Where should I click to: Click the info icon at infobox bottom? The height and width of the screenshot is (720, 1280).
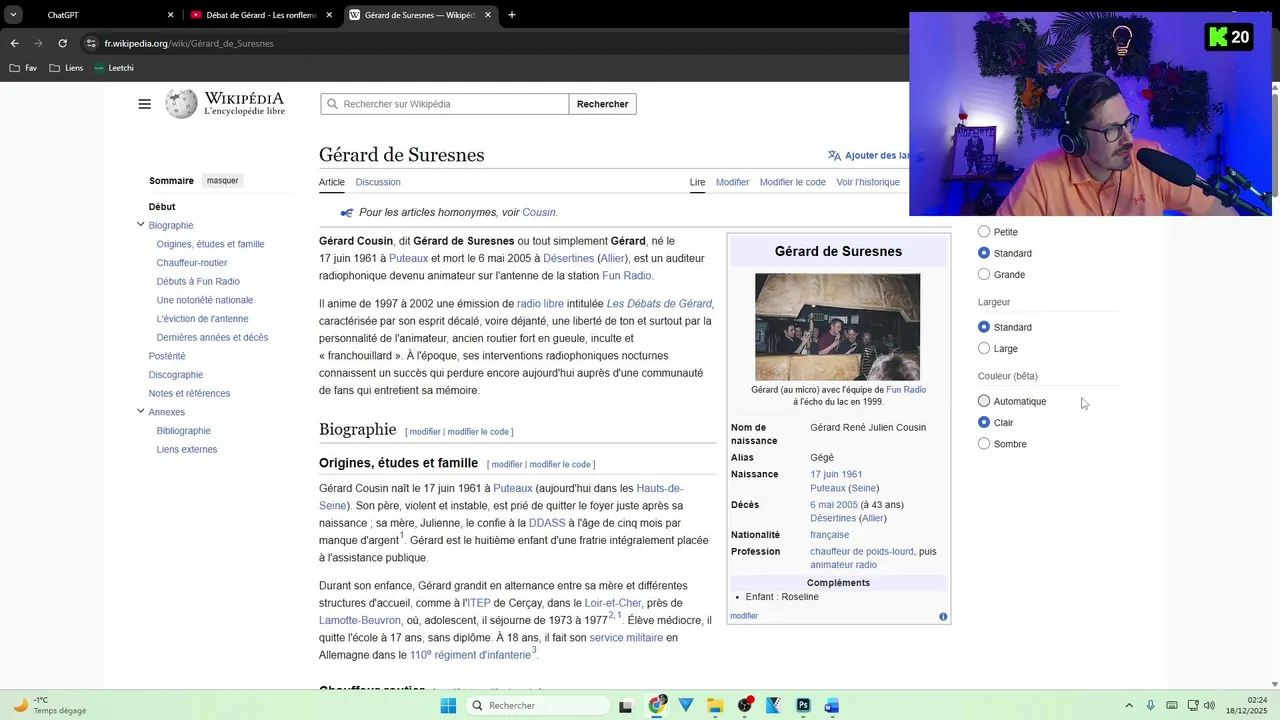click(x=943, y=616)
